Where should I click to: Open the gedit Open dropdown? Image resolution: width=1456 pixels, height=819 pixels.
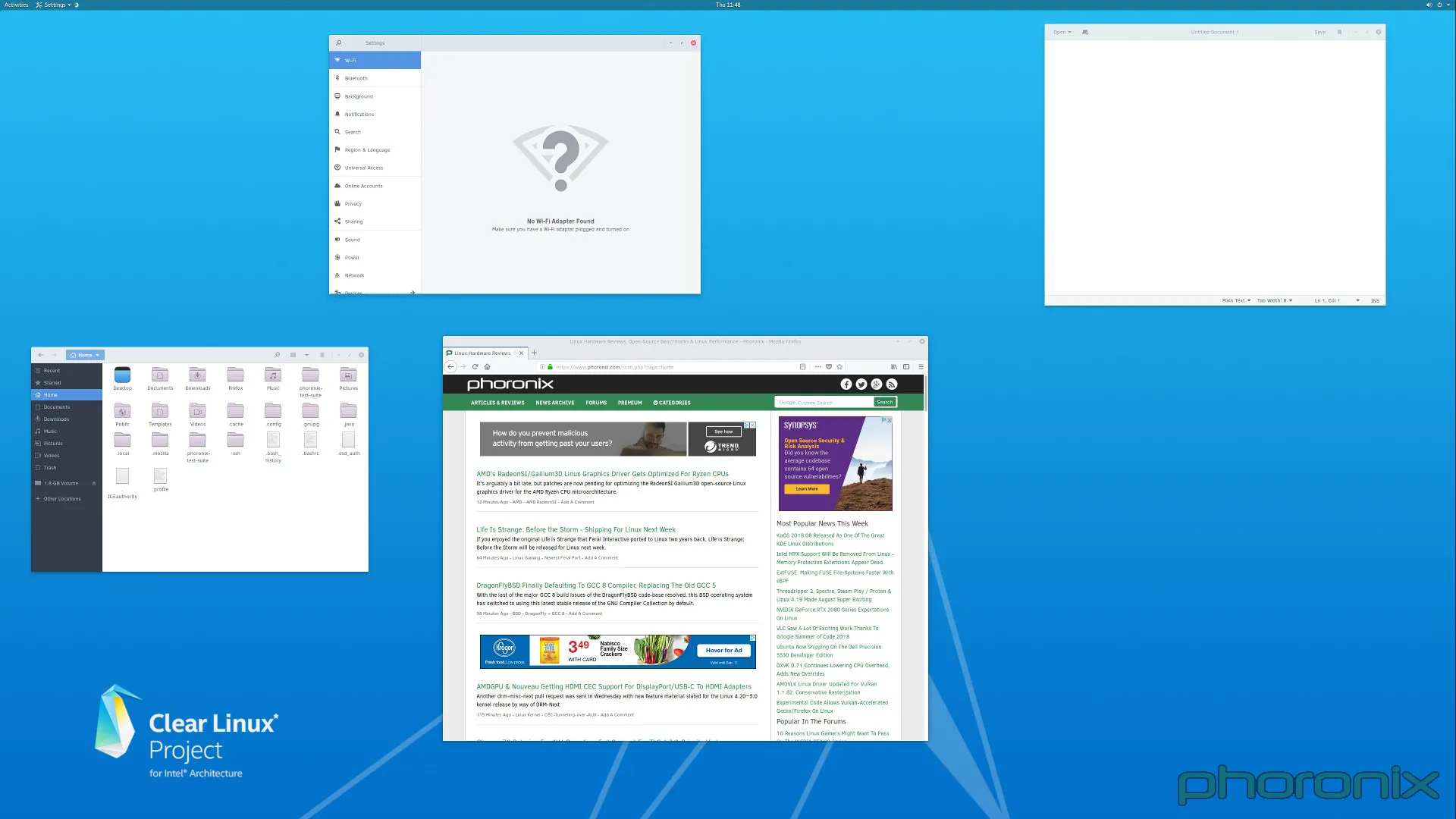(1062, 32)
